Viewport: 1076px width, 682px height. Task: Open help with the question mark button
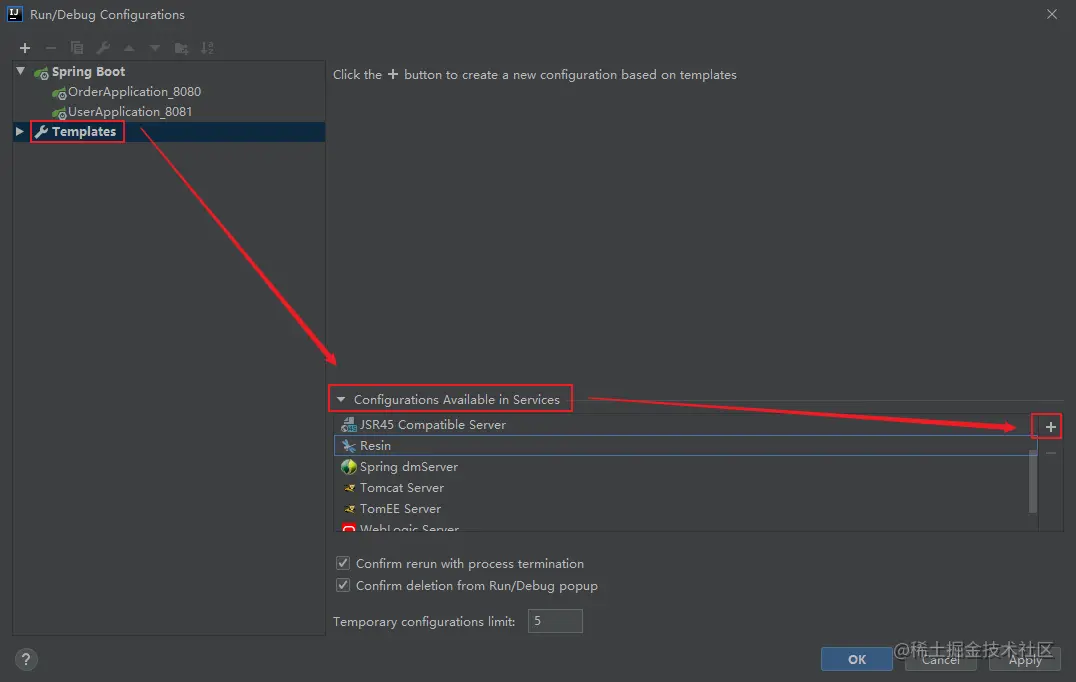(x=26, y=659)
